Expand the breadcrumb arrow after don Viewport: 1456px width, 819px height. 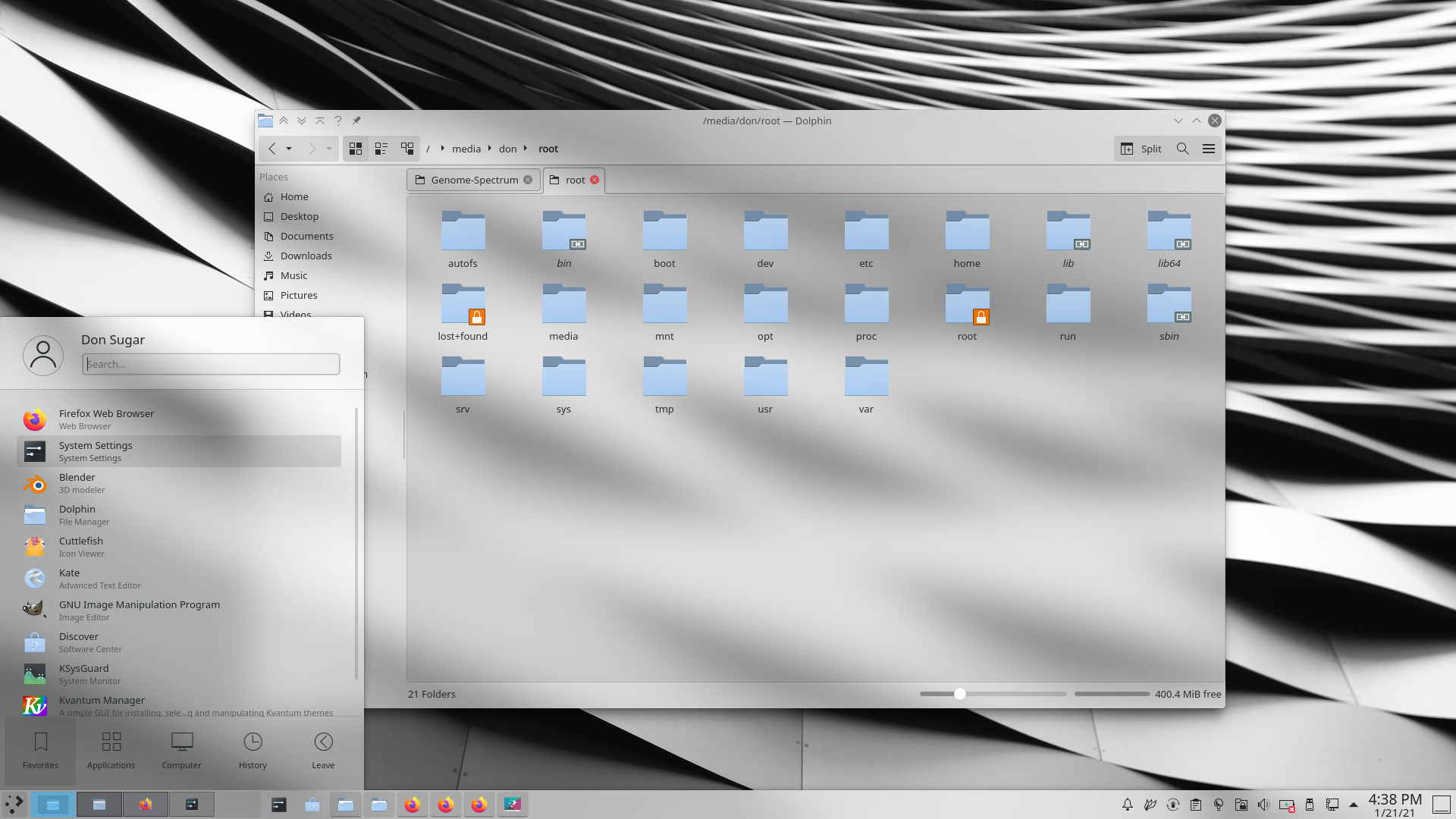(x=526, y=148)
